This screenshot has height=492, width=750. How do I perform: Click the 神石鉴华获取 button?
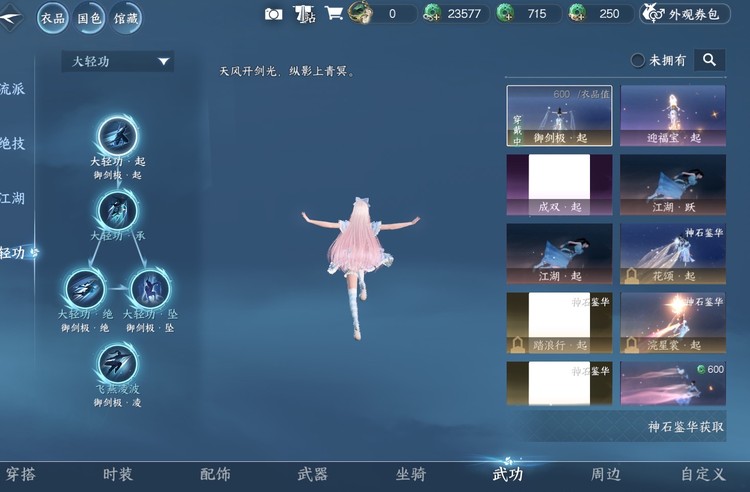click(685, 426)
